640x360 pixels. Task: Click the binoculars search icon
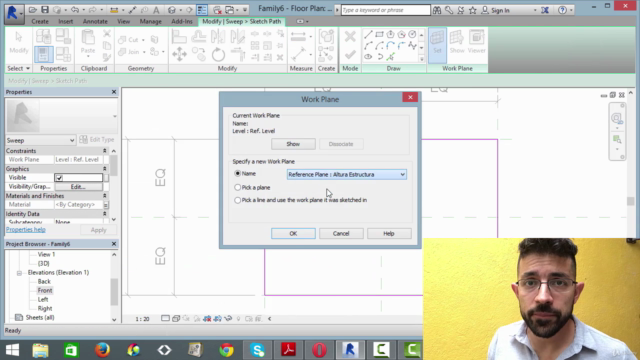coord(437,10)
